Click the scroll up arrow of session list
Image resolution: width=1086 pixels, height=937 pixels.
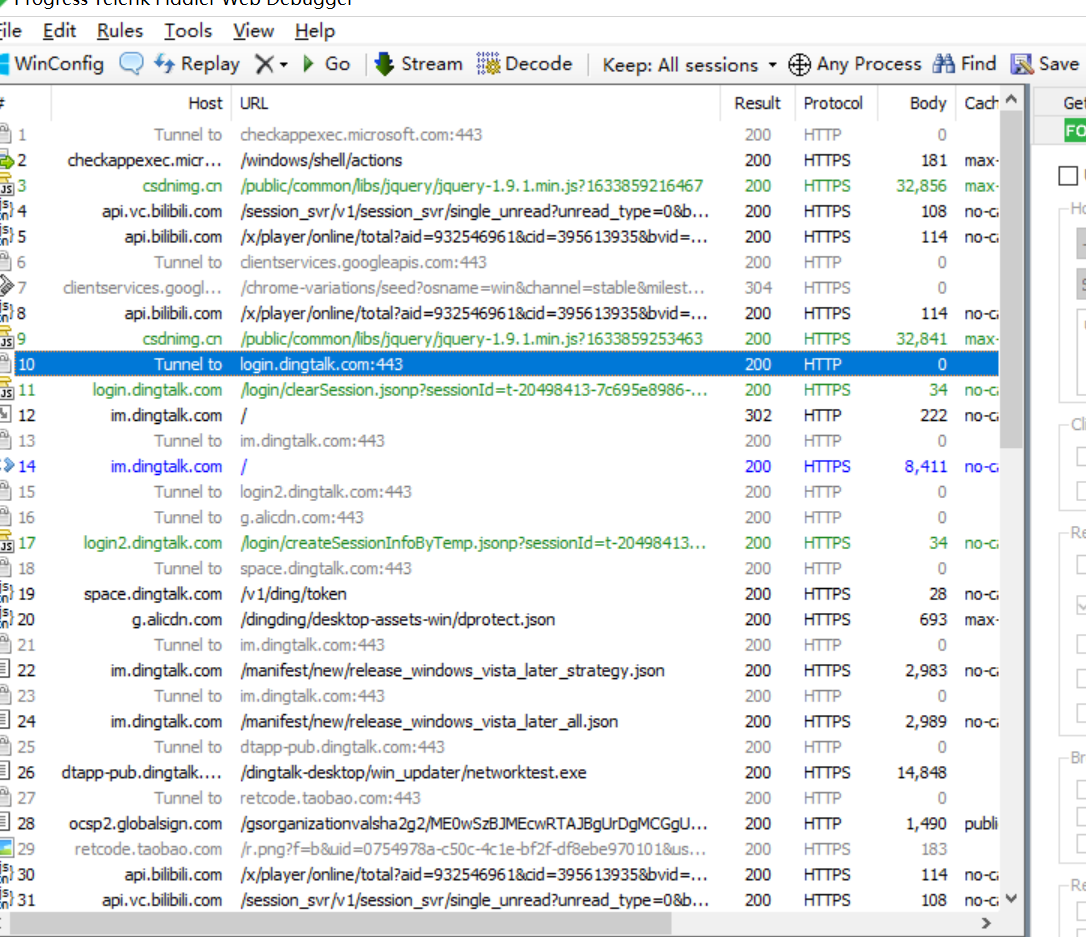tap(1011, 99)
